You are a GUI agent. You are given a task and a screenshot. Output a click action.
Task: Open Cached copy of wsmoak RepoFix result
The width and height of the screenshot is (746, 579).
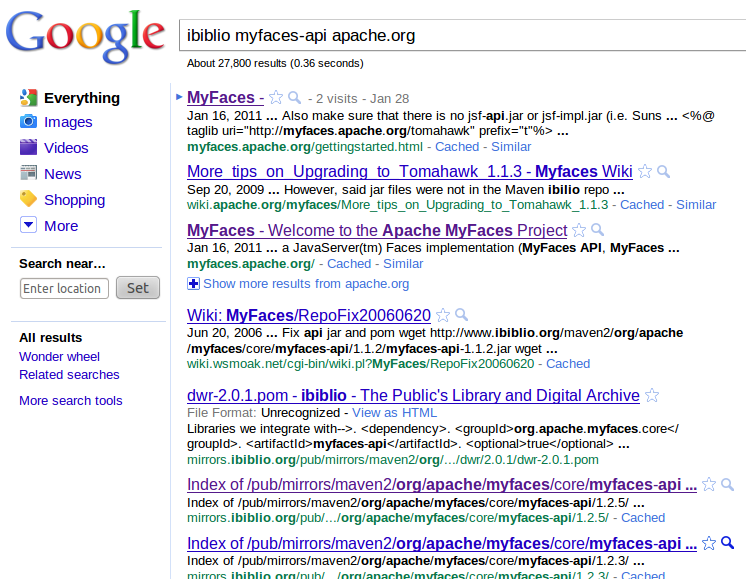point(568,363)
